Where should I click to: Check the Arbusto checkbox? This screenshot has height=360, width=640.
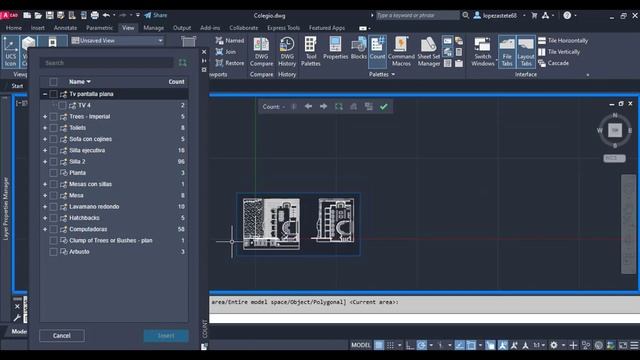tap(53, 252)
